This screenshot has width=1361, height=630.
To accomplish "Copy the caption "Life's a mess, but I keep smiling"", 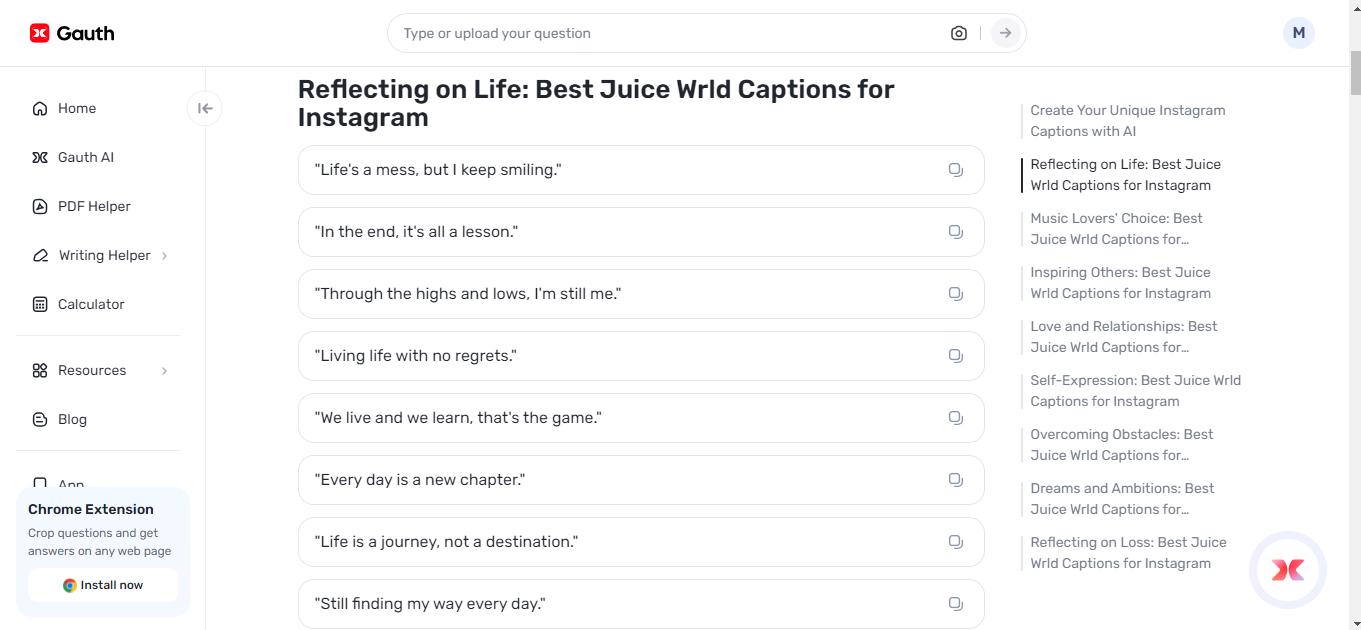I will pyautogui.click(x=955, y=170).
